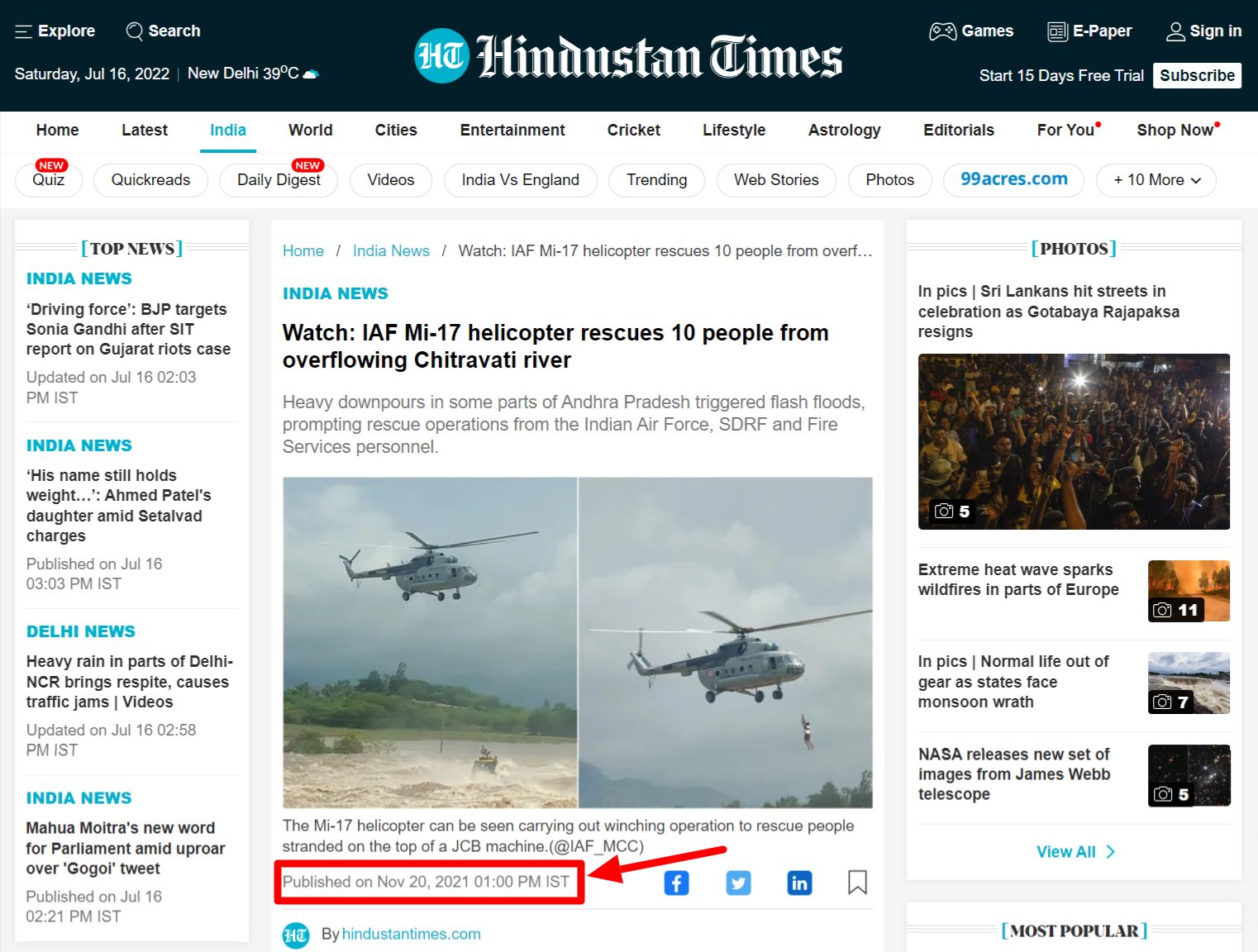Open the Trending pill
The height and width of the screenshot is (952, 1258).
pos(657,180)
